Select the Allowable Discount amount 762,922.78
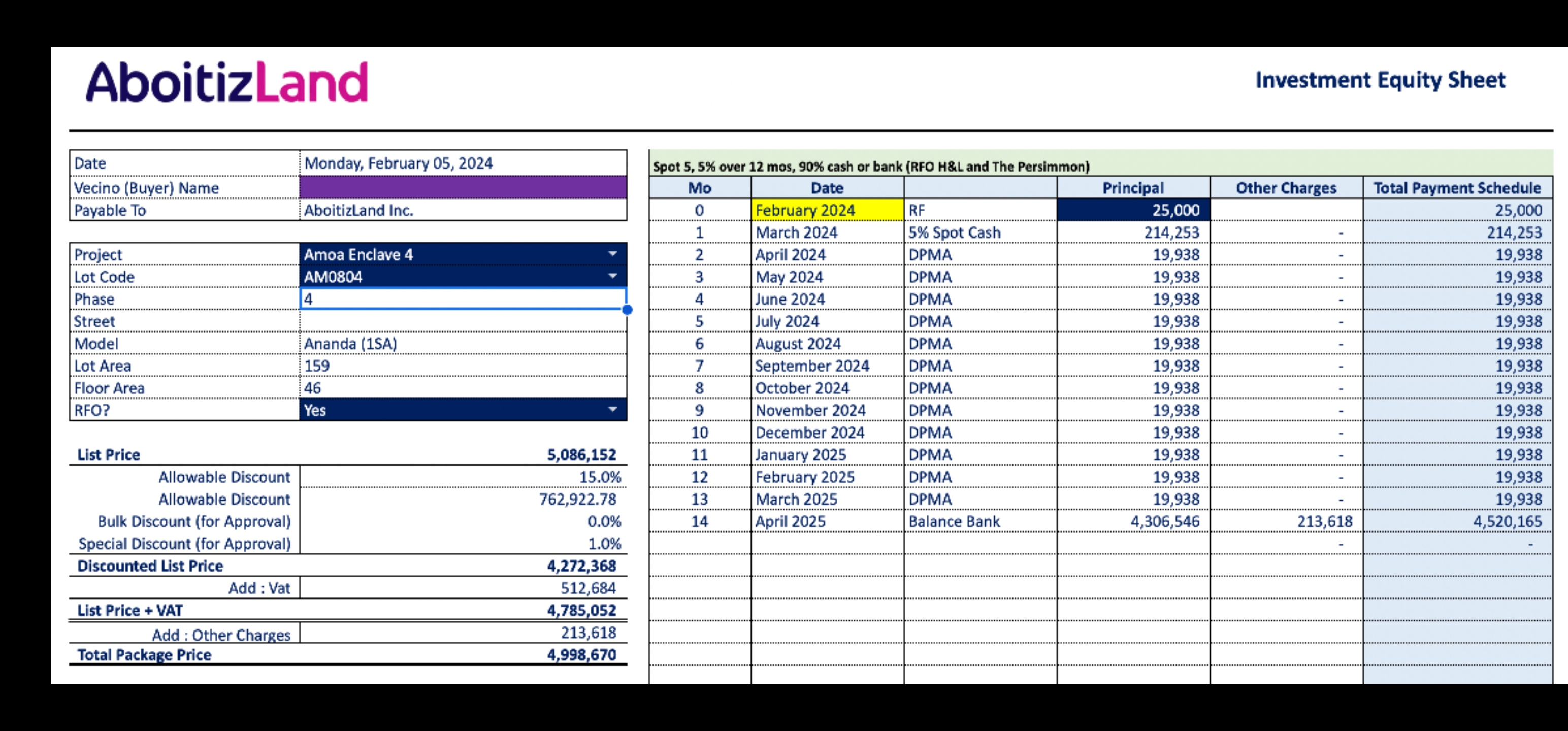This screenshot has height=731, width=1568. click(463, 499)
